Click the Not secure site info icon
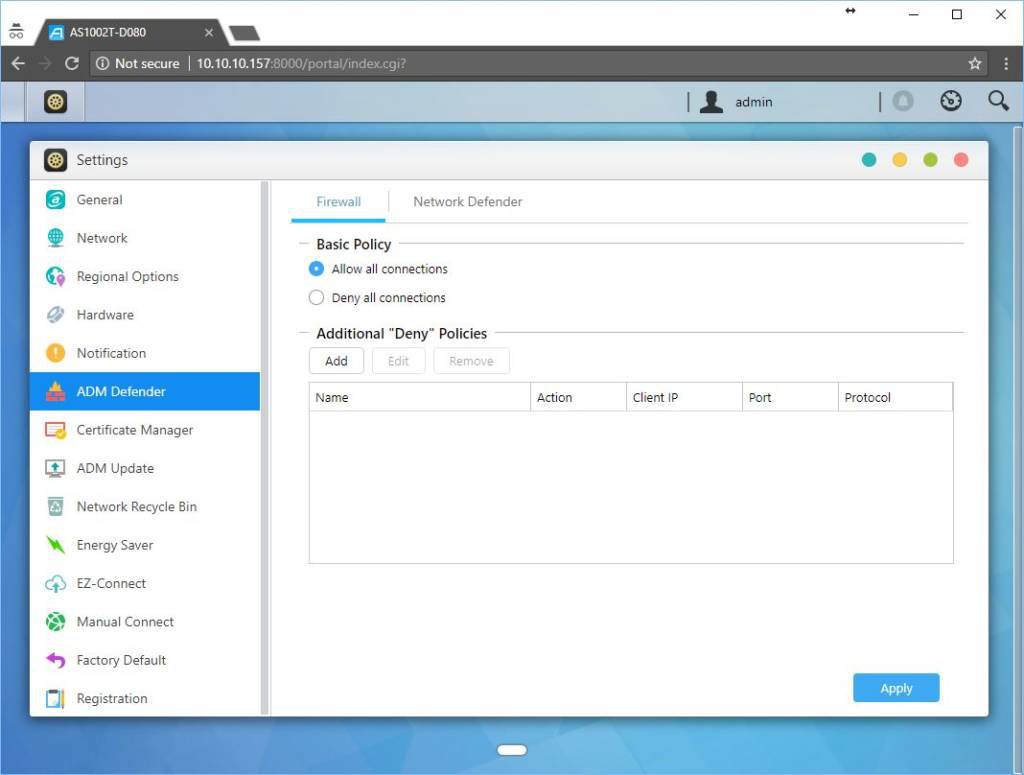This screenshot has width=1024, height=775. click(102, 63)
